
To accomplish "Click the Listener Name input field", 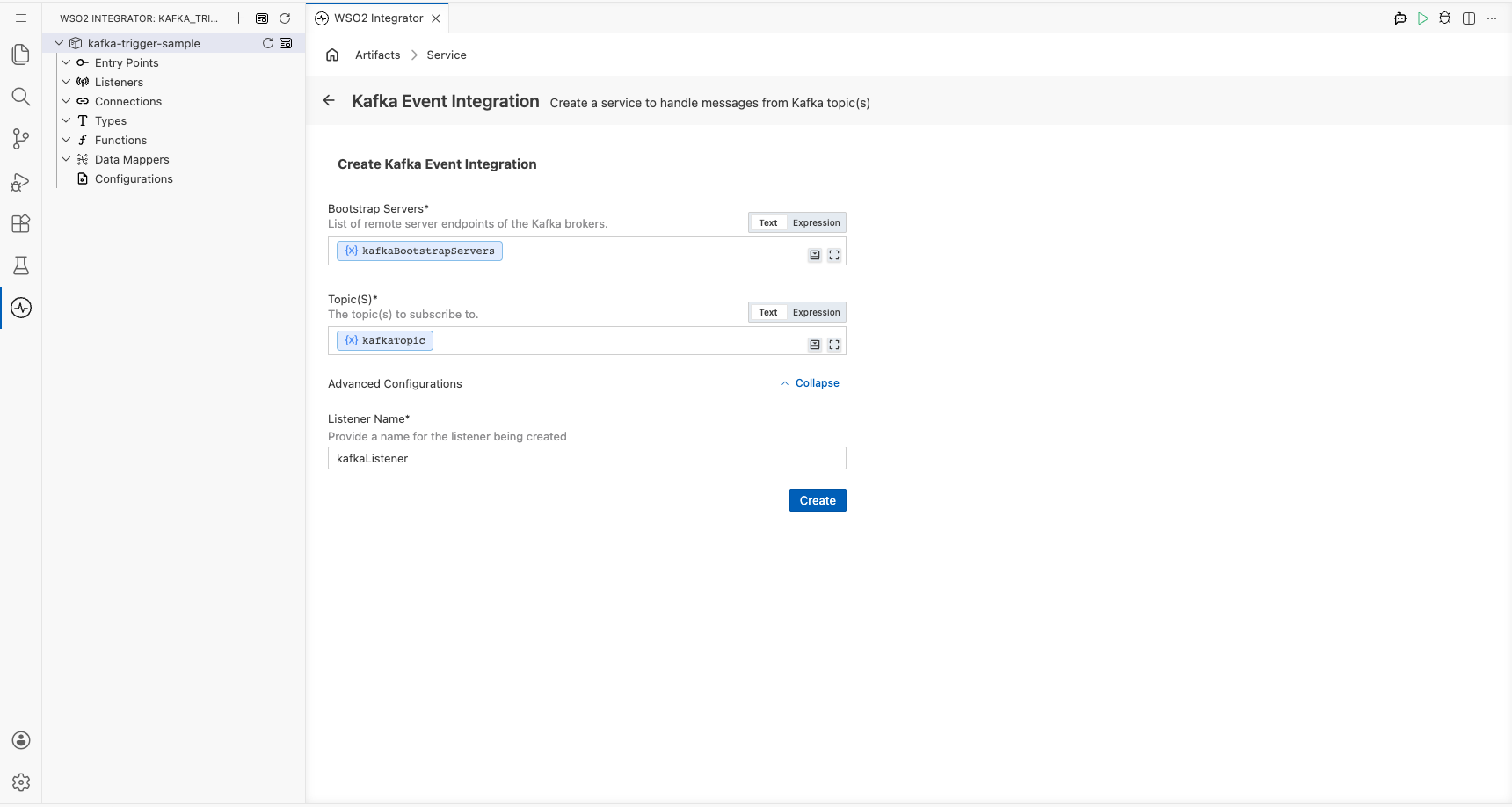I will 587,458.
